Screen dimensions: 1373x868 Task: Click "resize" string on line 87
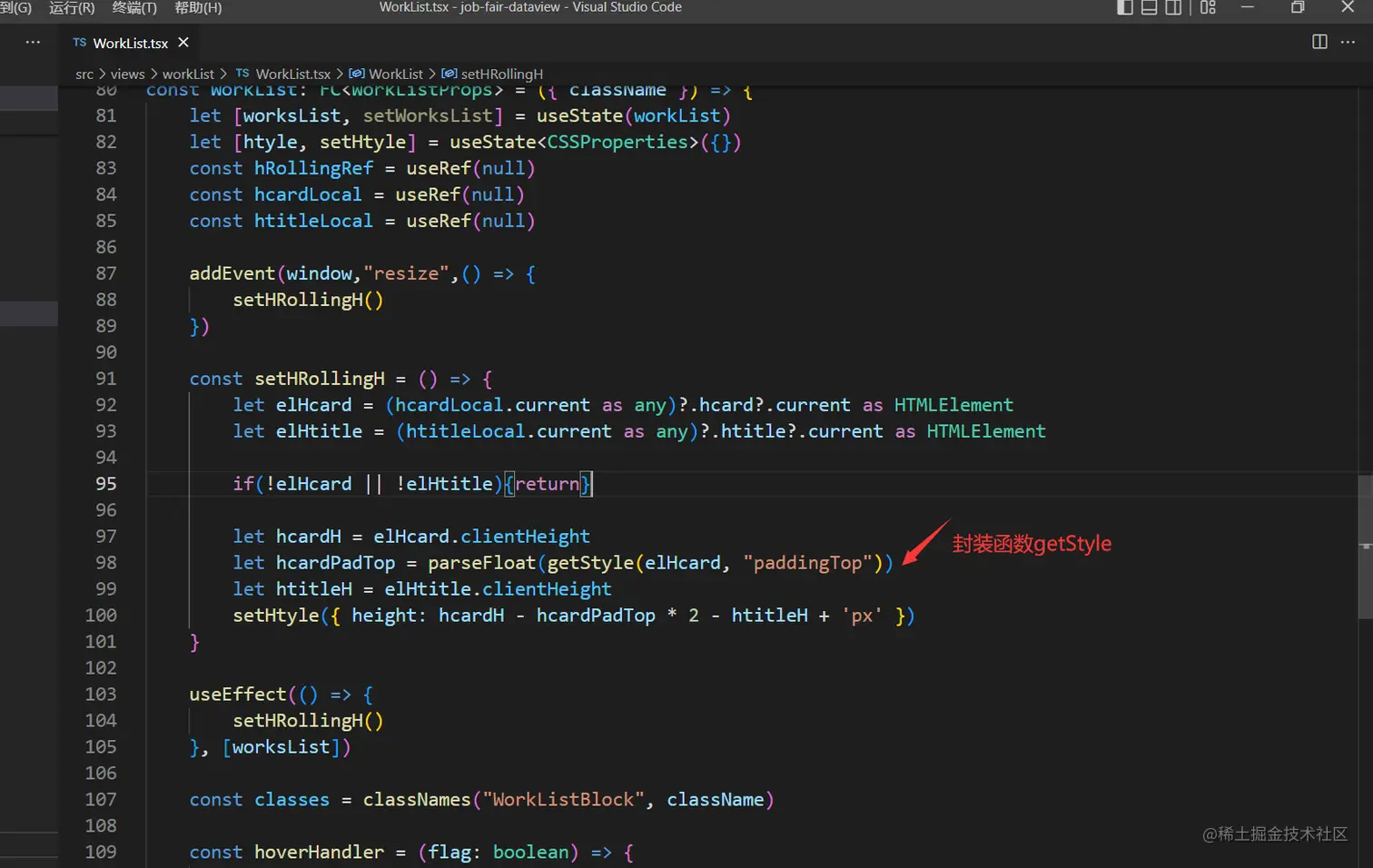pos(407,273)
